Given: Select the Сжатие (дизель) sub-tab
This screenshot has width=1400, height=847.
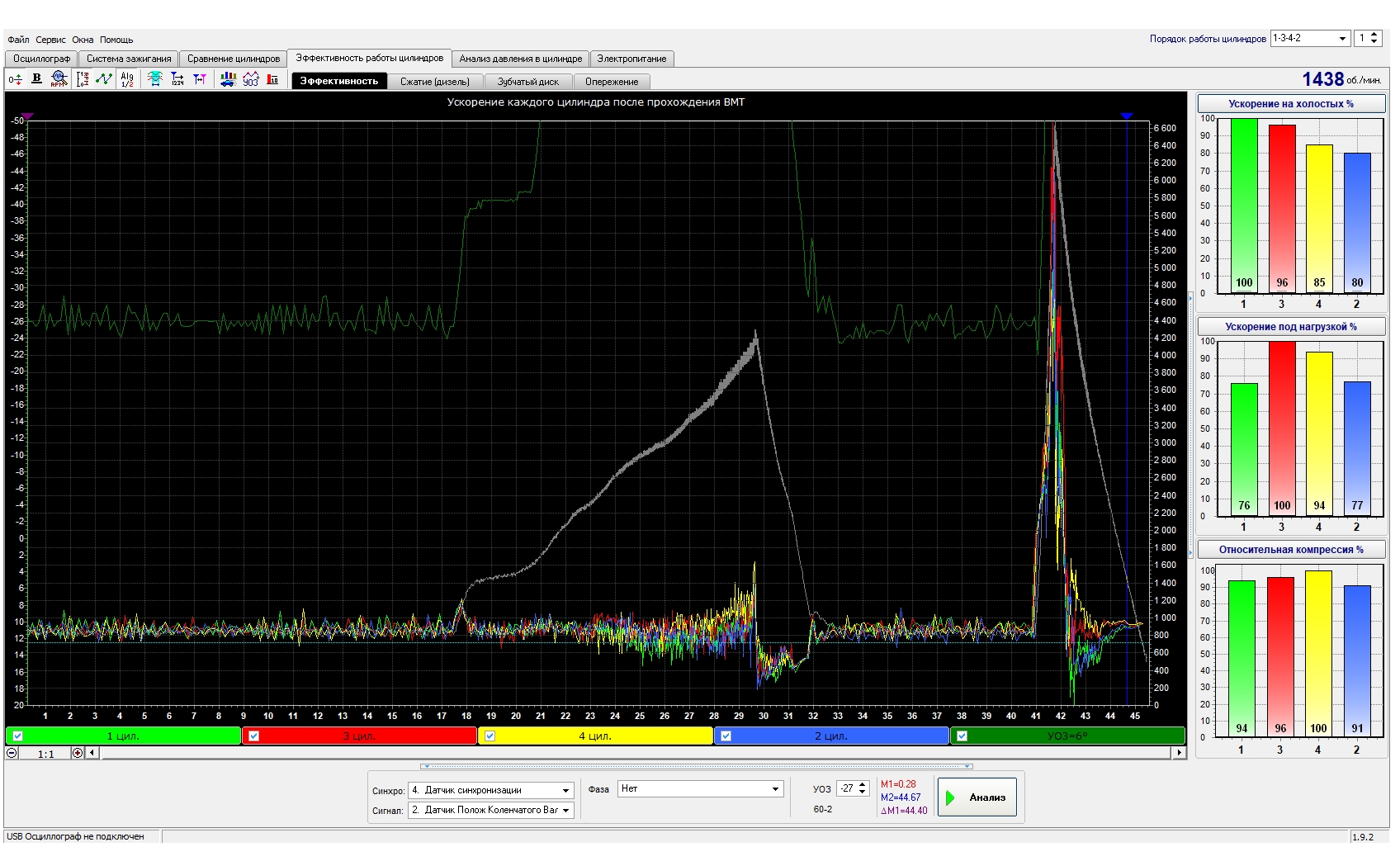Looking at the screenshot, I should [435, 81].
